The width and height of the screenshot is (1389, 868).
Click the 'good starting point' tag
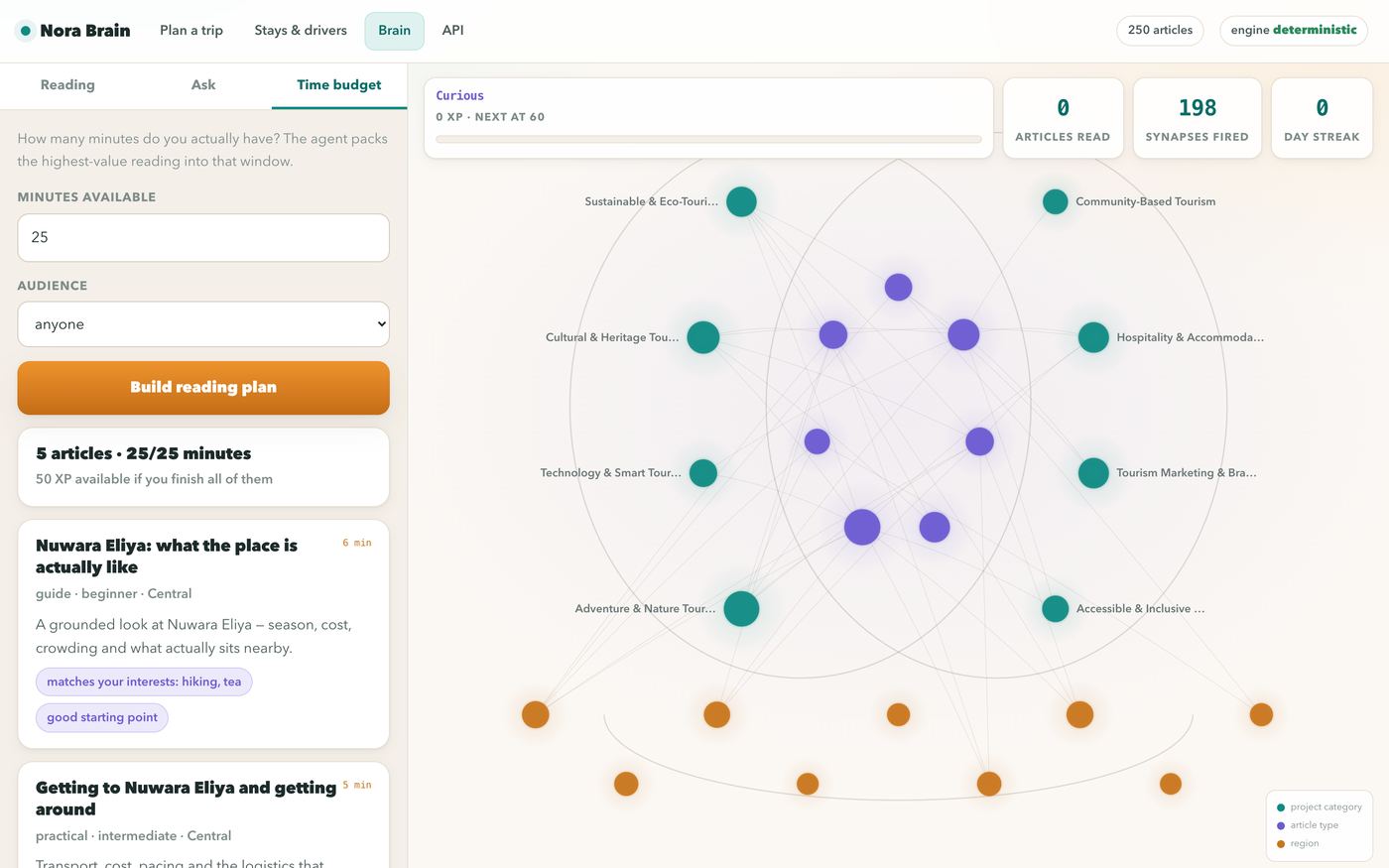pyautogui.click(x=102, y=717)
